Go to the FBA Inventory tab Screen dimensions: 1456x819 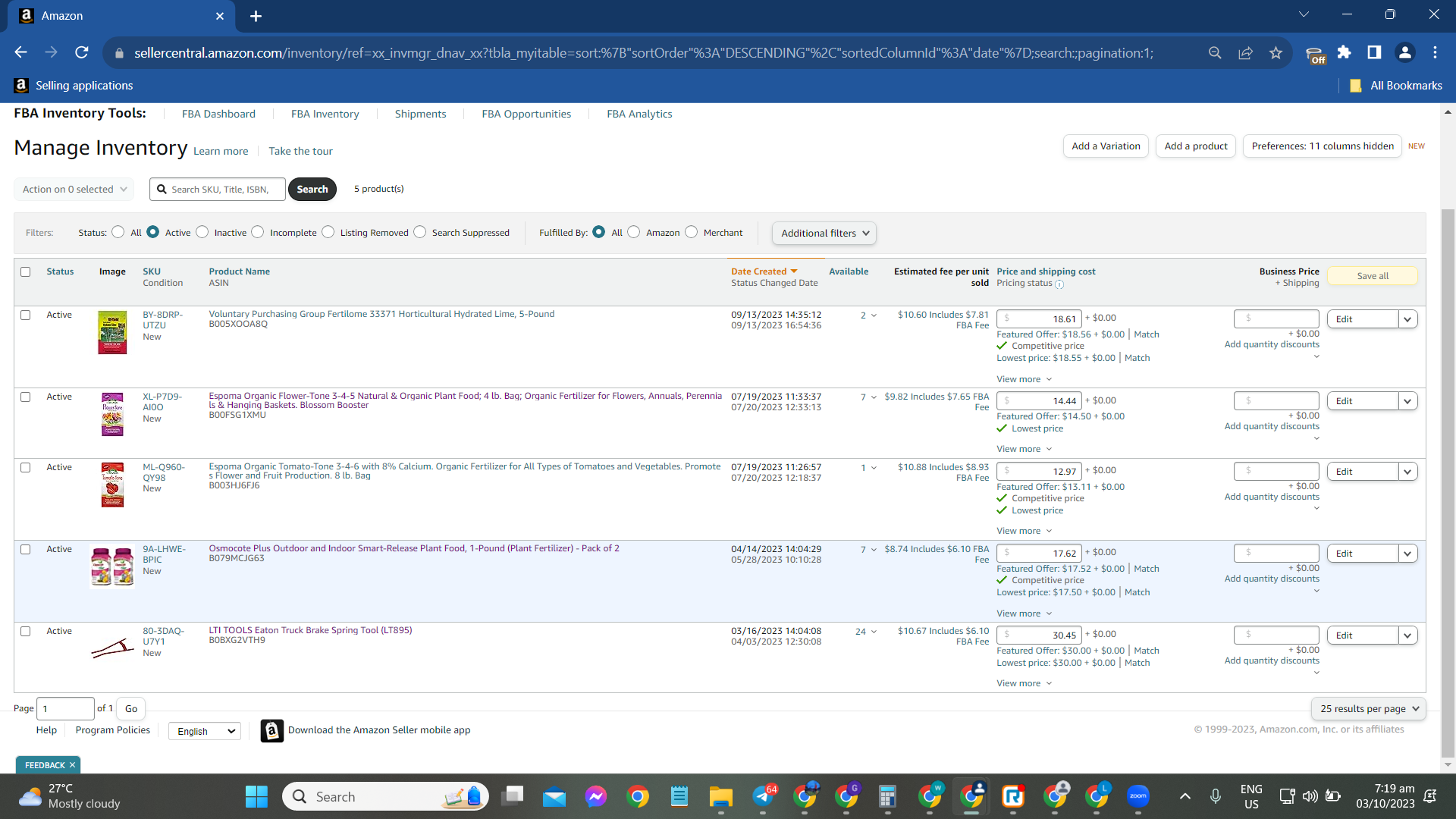[x=325, y=114]
